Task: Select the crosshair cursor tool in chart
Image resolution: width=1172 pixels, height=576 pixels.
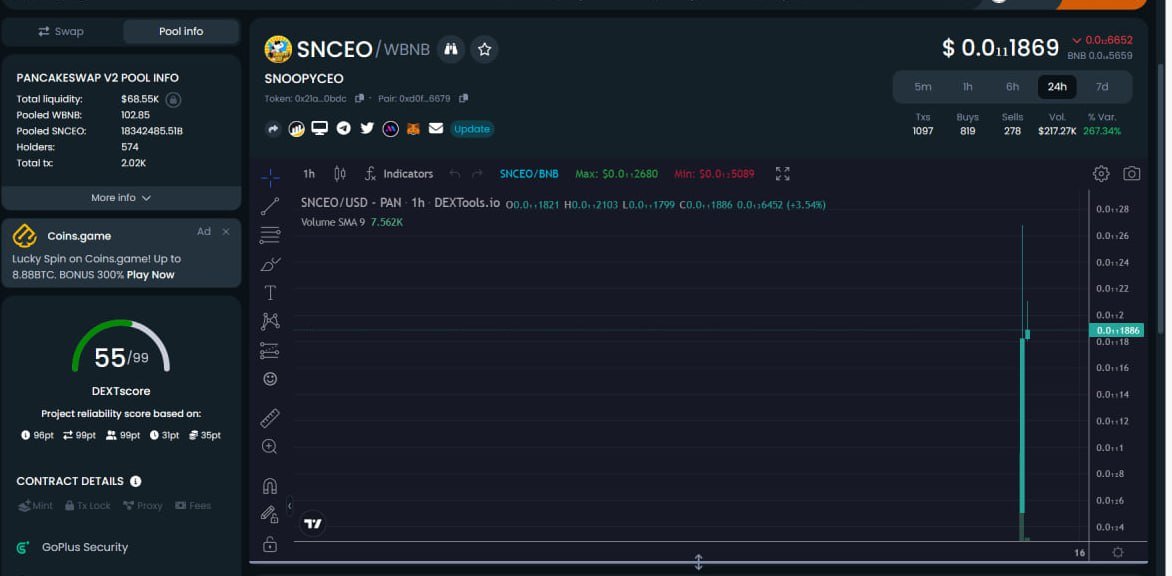Action: pos(270,177)
